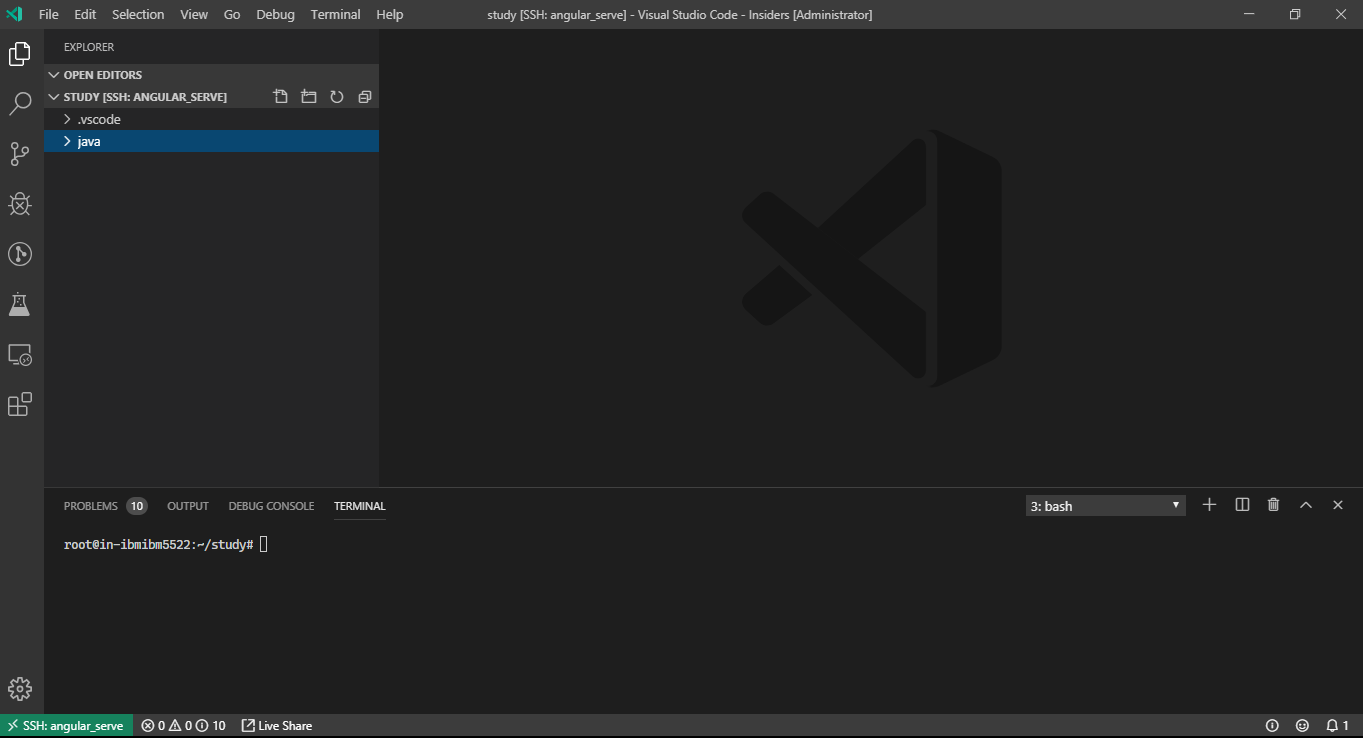The width and height of the screenshot is (1365, 738).
Task: Focus the terminal prompt root@in-ibmibm5522
Action: point(158,545)
